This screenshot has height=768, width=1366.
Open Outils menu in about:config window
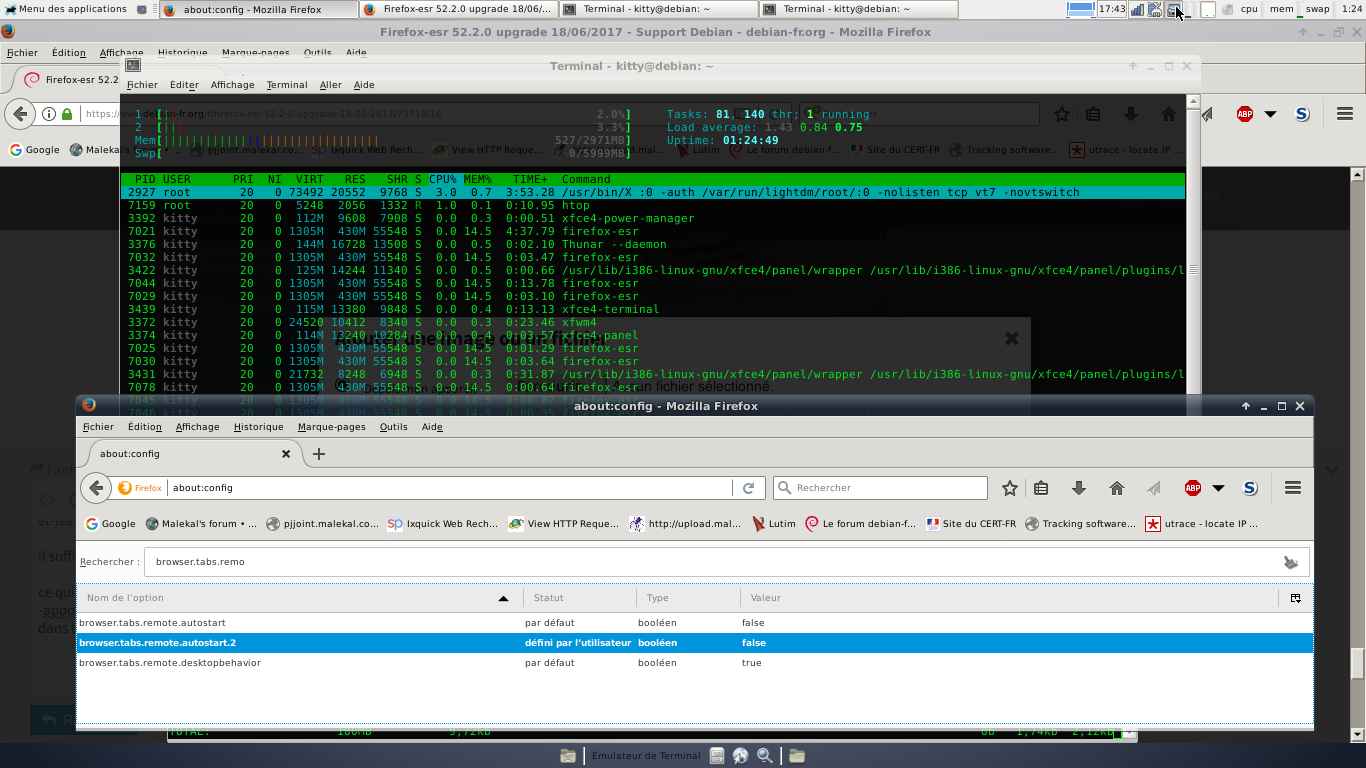click(x=393, y=427)
